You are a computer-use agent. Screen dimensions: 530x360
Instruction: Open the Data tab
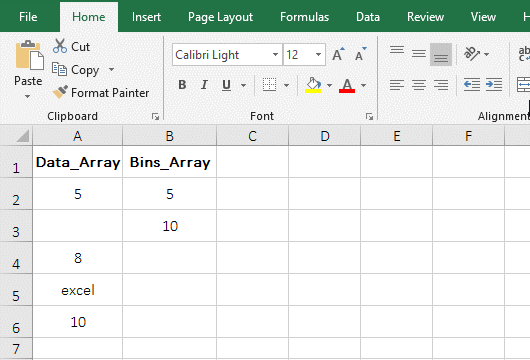(x=368, y=17)
